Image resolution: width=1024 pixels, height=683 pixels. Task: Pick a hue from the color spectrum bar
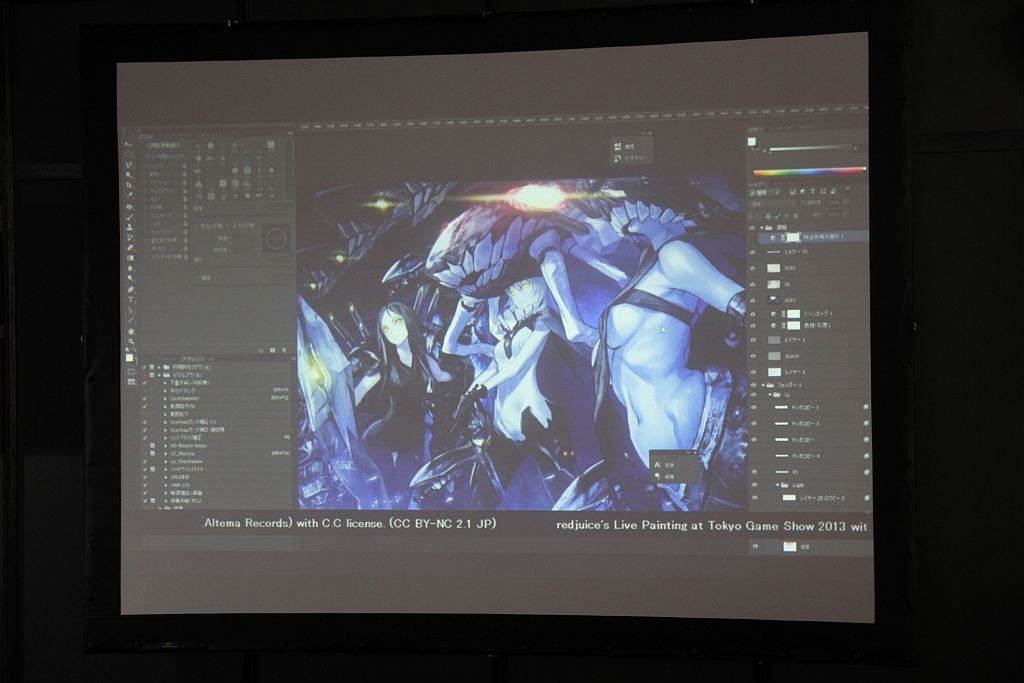point(810,172)
